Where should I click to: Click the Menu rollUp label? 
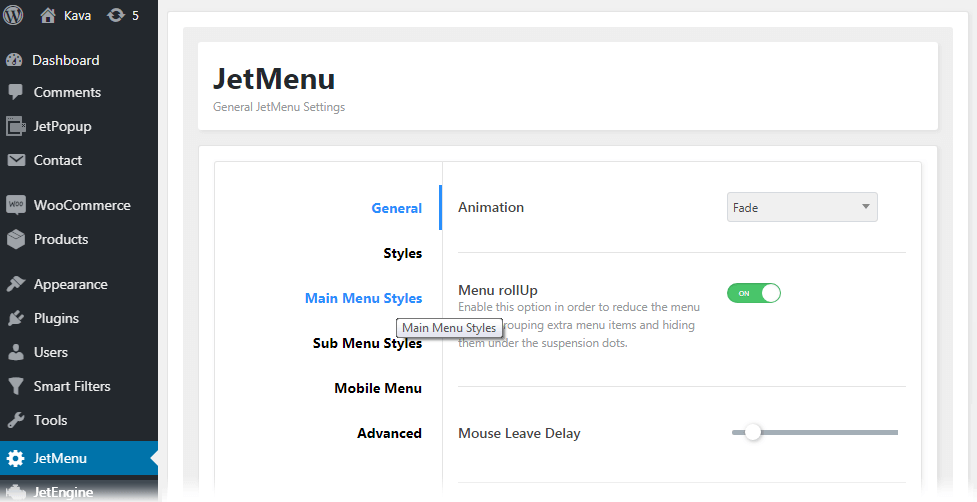(498, 290)
